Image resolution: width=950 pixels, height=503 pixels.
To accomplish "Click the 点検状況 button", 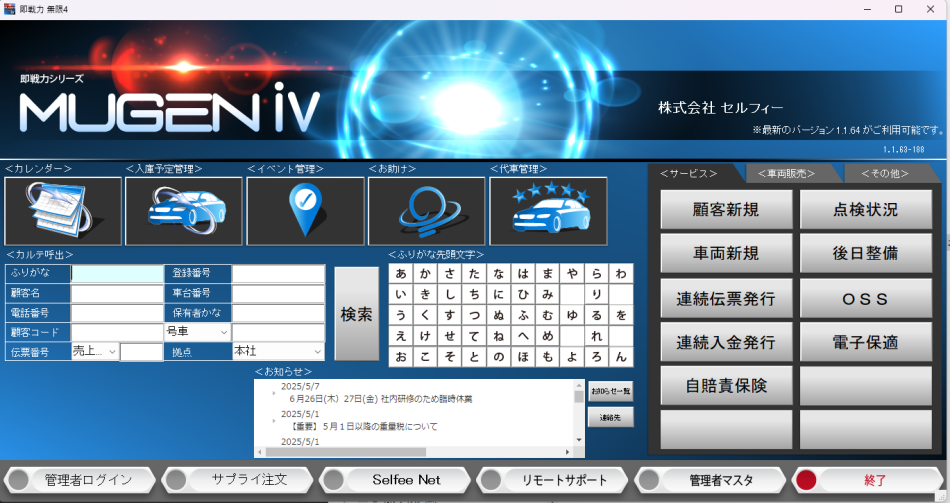I will coord(866,210).
